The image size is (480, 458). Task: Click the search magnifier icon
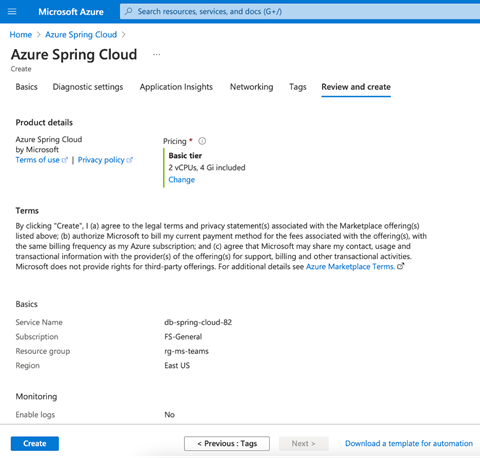129,11
